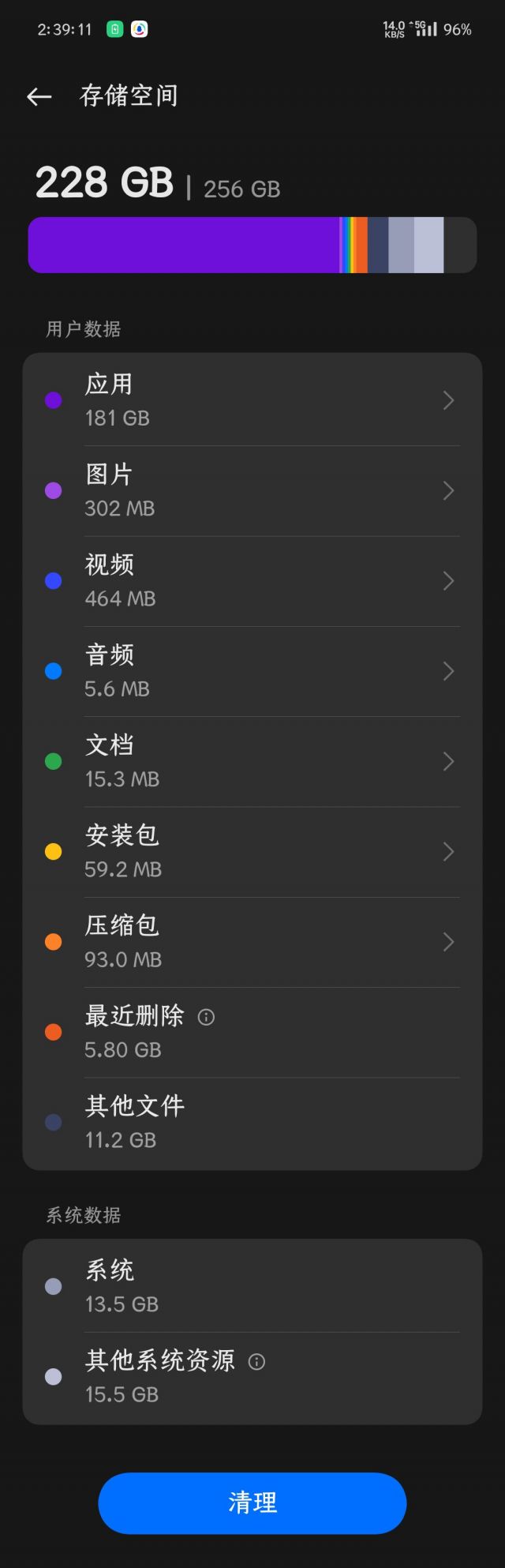Select the green dot next to 文档
505x1568 pixels.
tap(53, 761)
